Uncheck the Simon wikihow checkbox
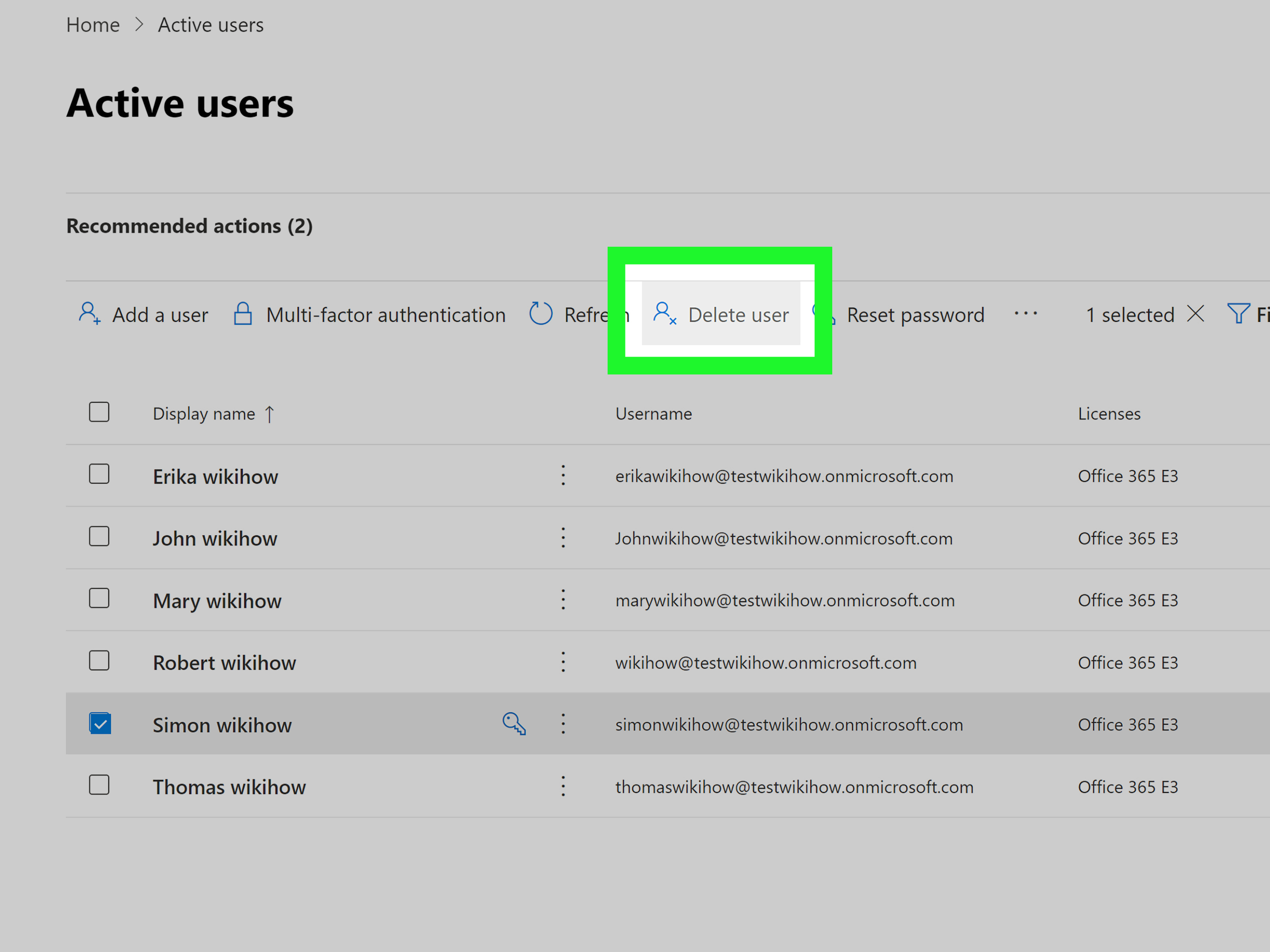 click(x=100, y=724)
